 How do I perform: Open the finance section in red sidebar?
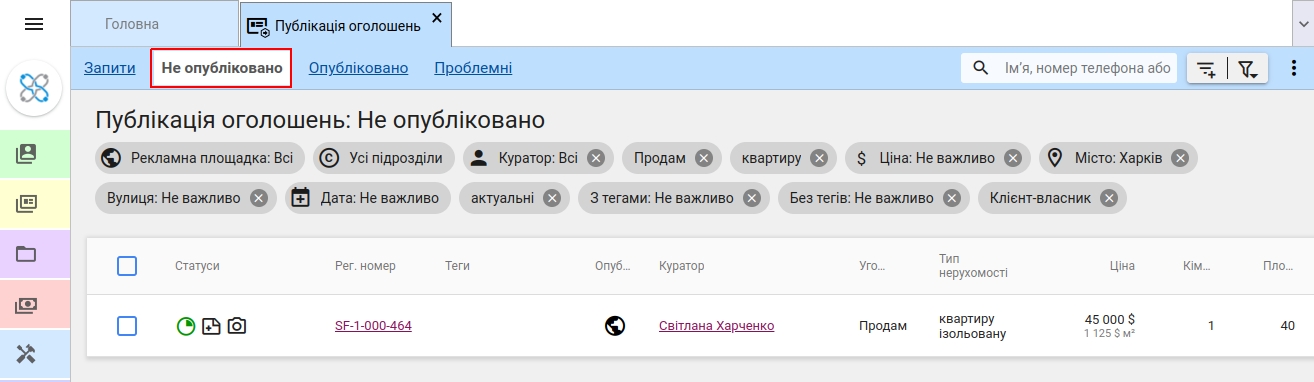click(27, 304)
